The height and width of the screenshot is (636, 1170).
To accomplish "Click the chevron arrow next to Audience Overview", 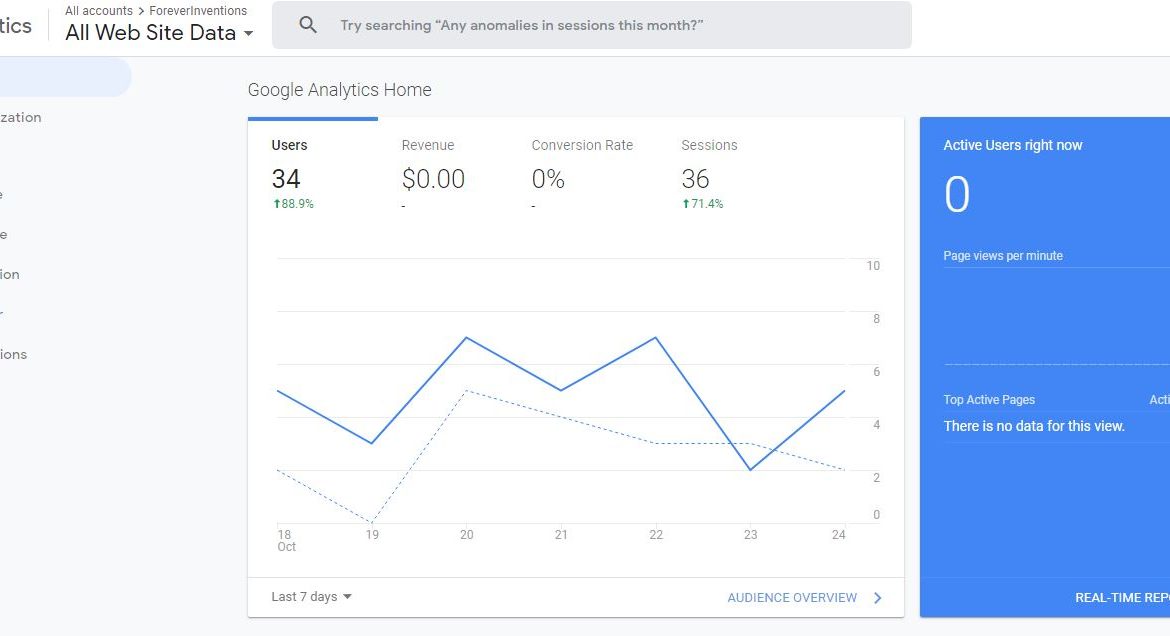I will tap(878, 597).
